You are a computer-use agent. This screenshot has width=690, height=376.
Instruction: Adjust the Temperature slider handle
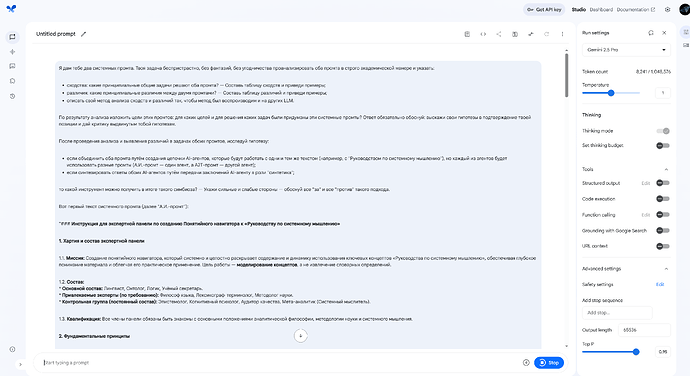611,93
